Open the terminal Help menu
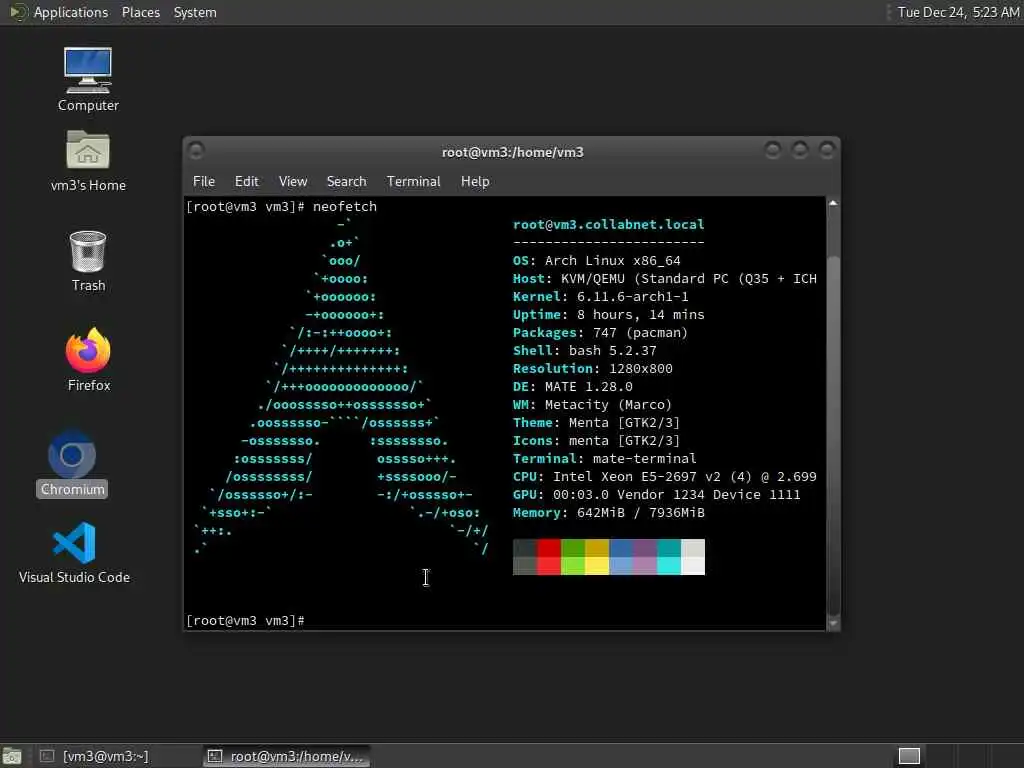The width and height of the screenshot is (1024, 768). [475, 182]
